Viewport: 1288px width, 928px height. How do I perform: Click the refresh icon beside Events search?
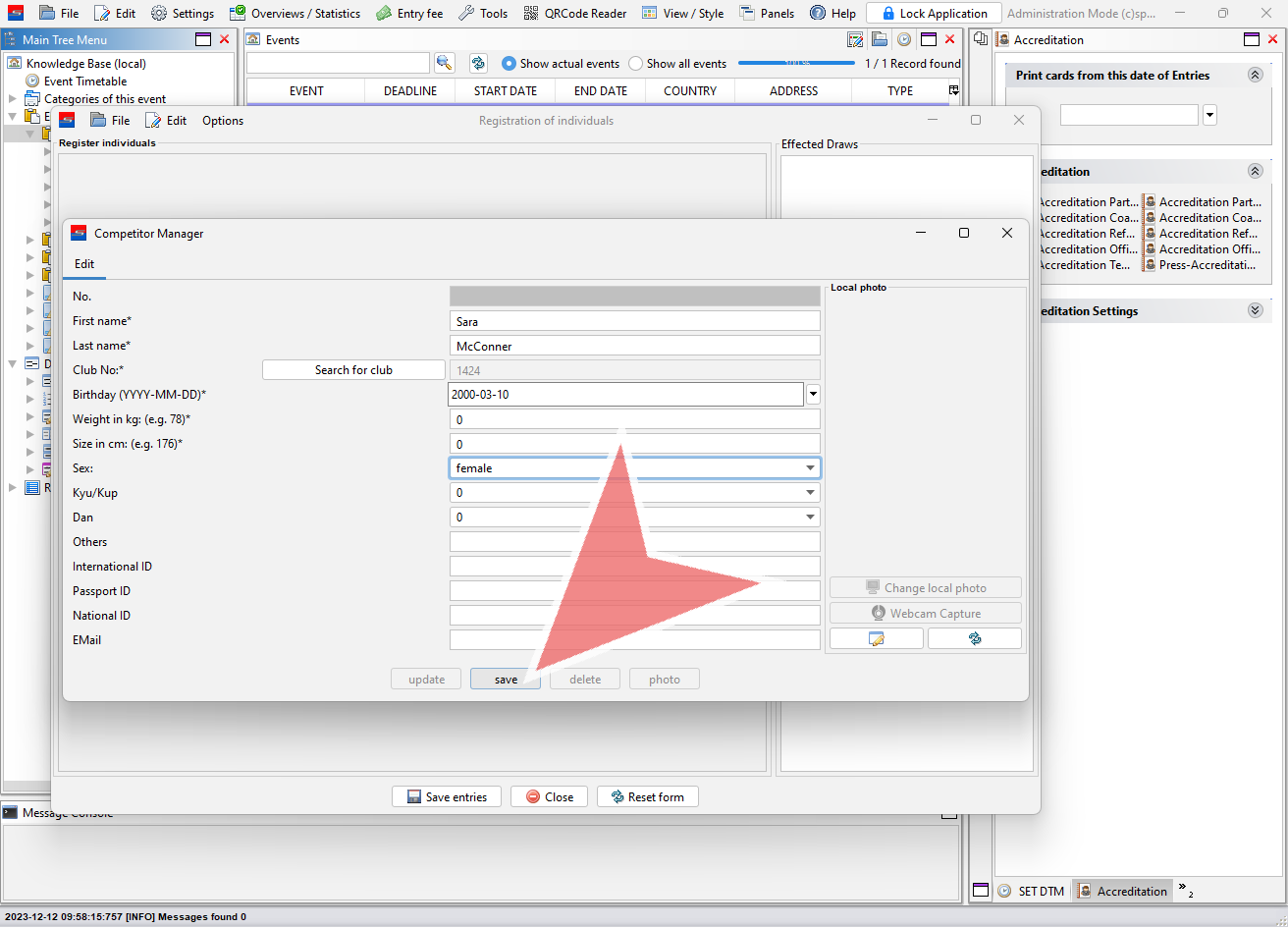pos(478,63)
